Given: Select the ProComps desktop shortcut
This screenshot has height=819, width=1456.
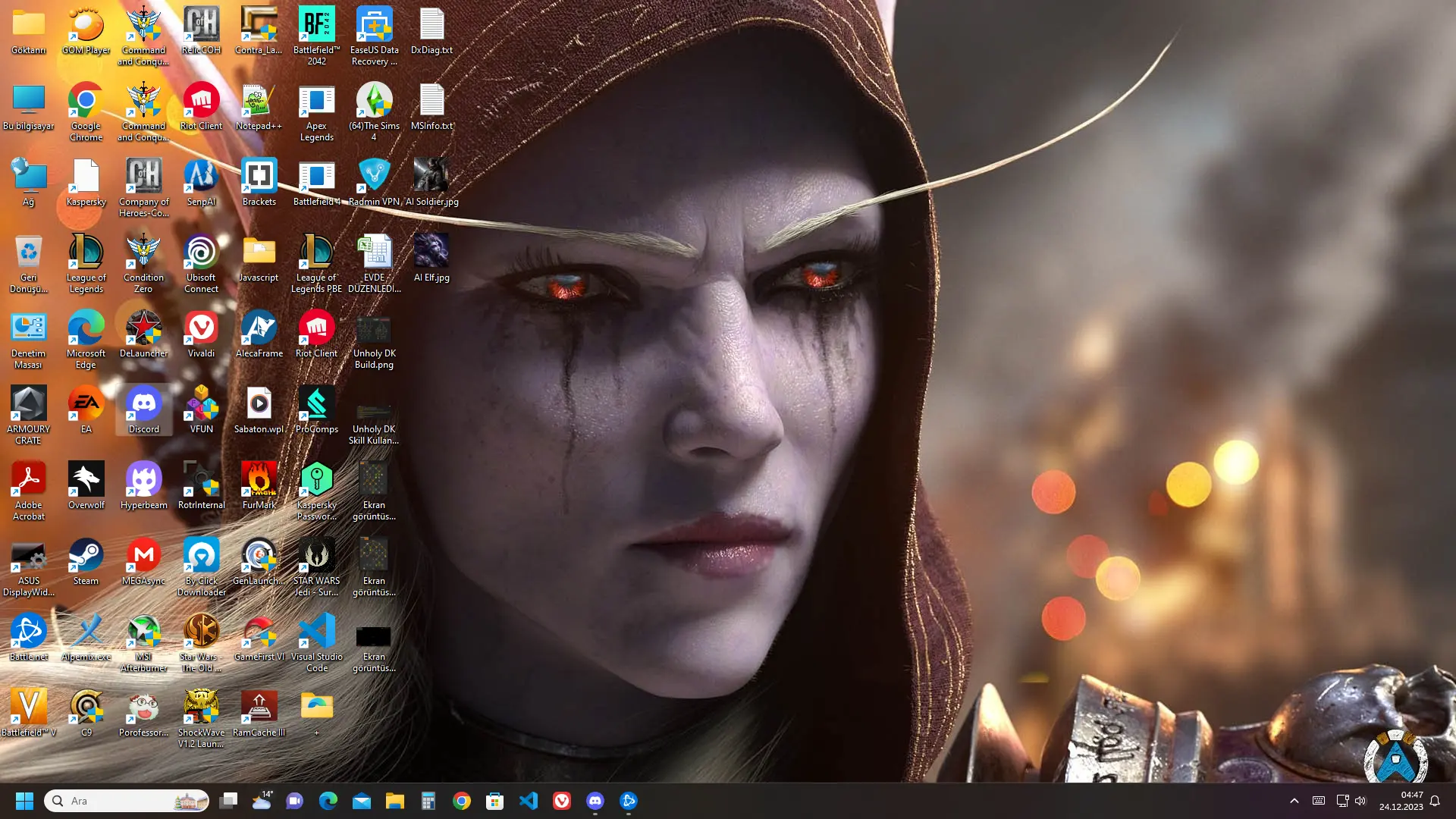Looking at the screenshot, I should [x=317, y=409].
